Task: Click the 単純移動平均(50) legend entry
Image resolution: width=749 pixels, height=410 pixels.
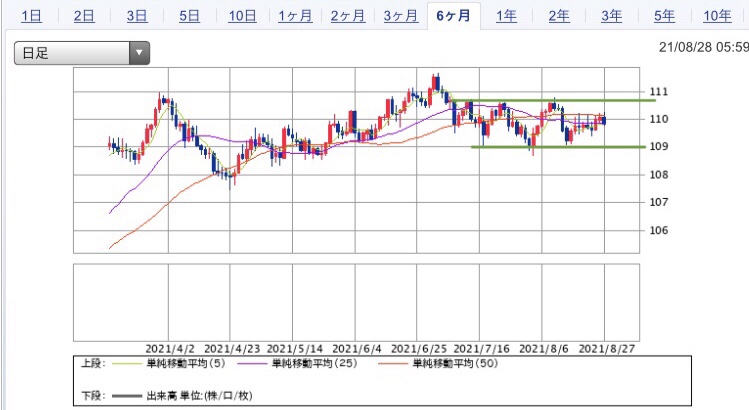Action: tap(438, 364)
